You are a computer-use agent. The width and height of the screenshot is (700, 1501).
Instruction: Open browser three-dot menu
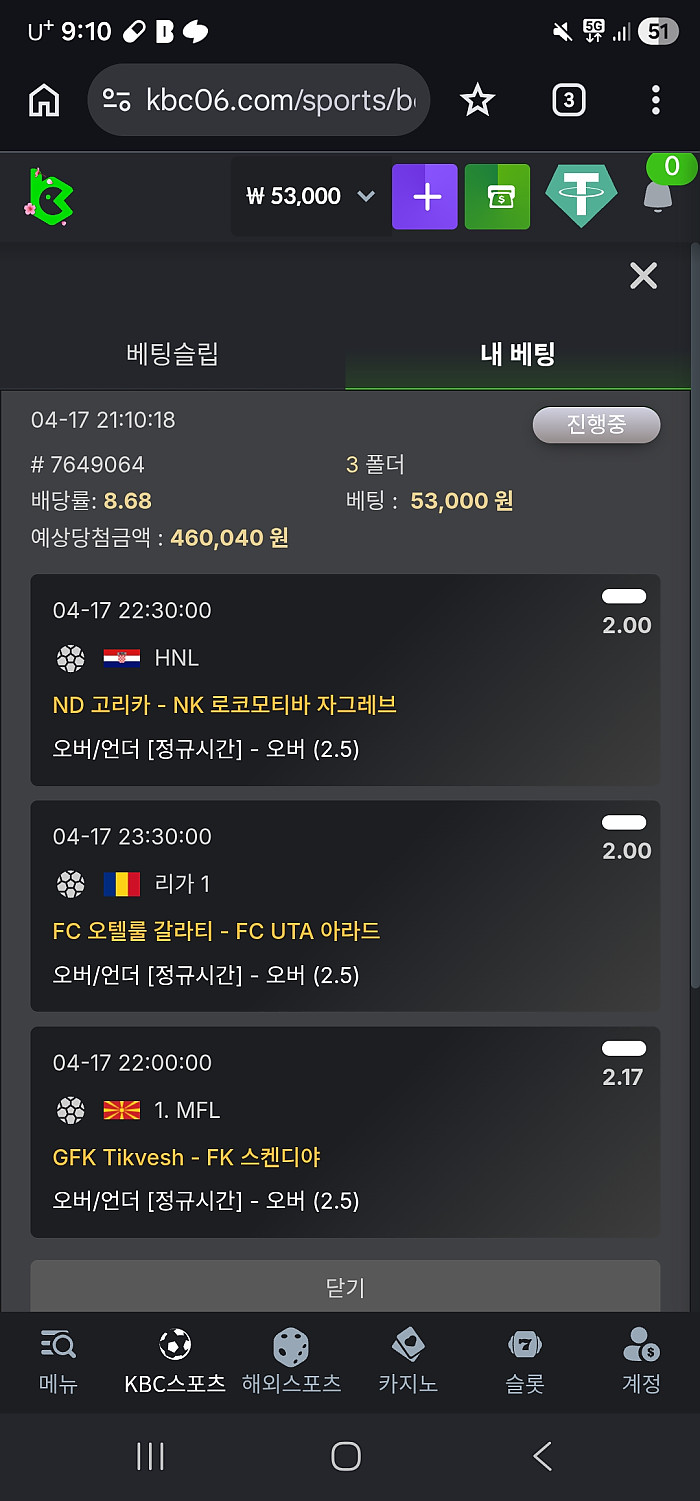(x=655, y=100)
